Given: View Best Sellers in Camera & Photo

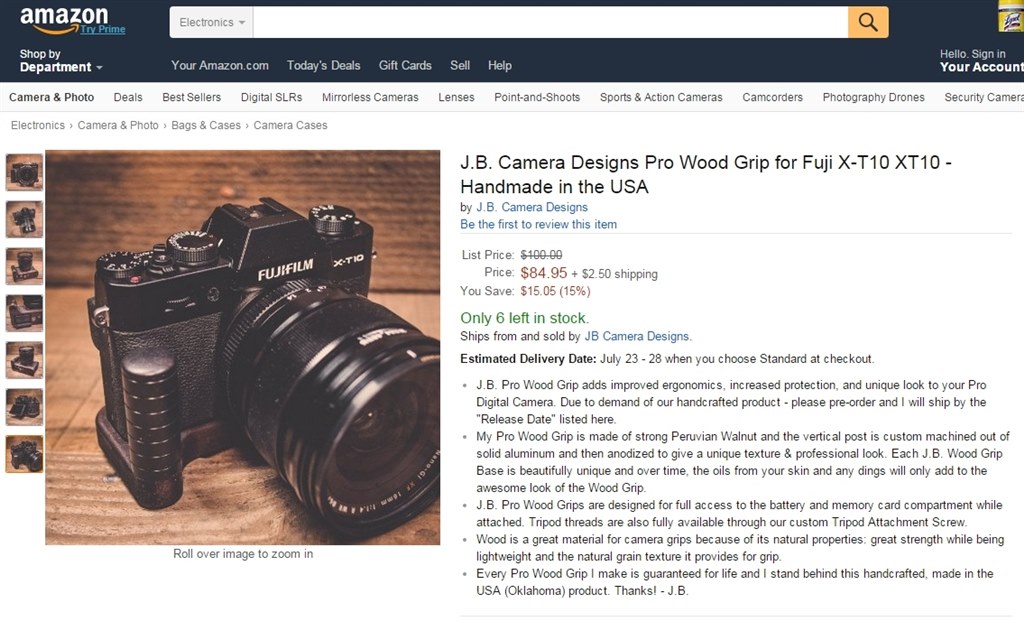Looking at the screenshot, I should click(x=191, y=97).
